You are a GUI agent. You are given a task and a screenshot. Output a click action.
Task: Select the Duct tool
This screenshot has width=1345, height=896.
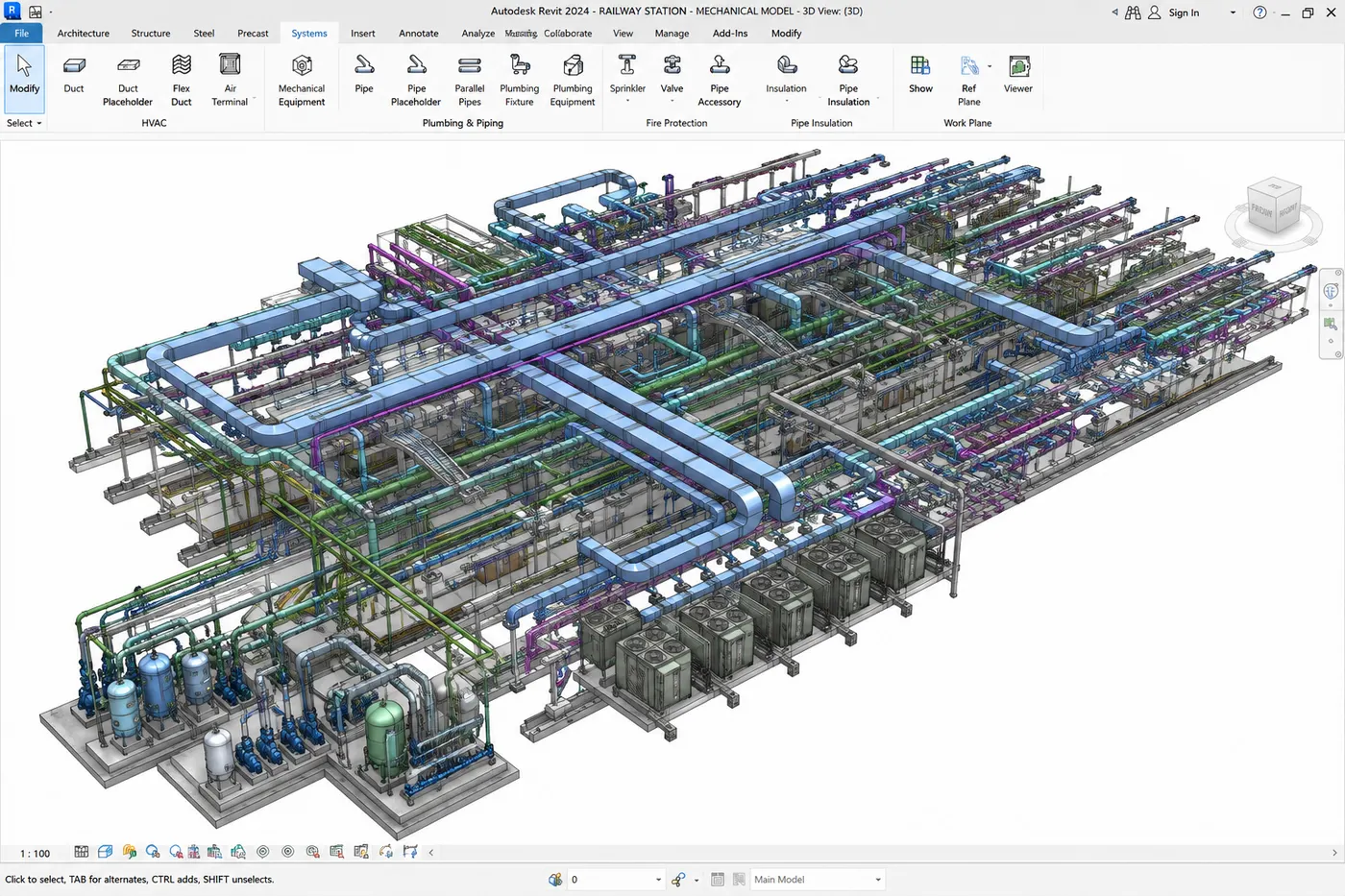pyautogui.click(x=74, y=75)
